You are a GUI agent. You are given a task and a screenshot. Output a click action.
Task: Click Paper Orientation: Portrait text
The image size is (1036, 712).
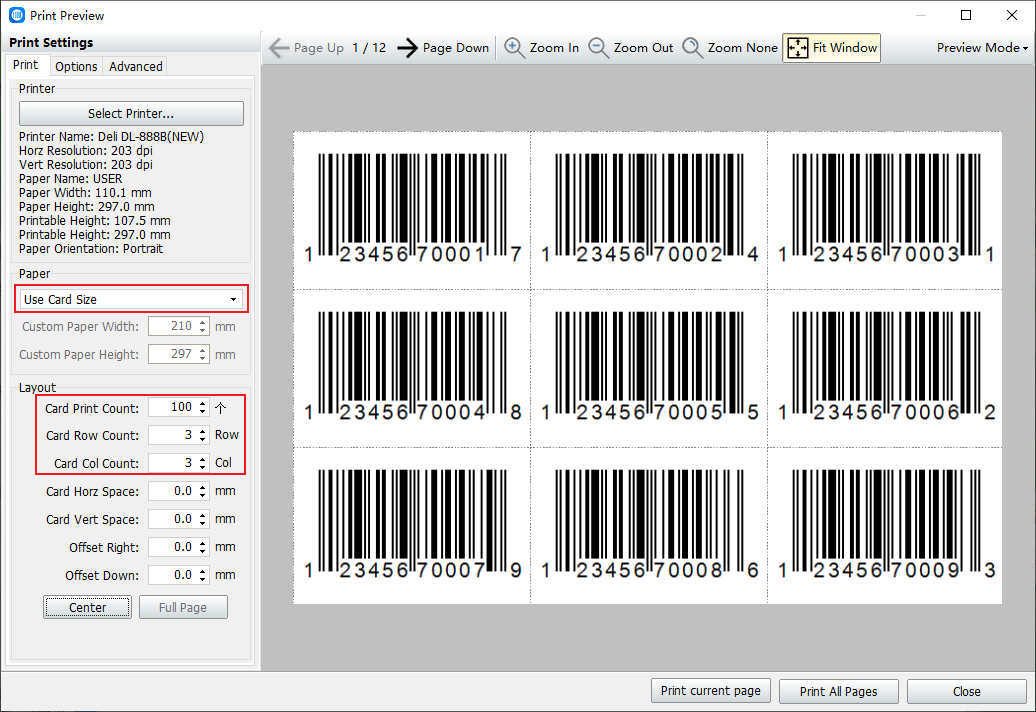tap(91, 249)
